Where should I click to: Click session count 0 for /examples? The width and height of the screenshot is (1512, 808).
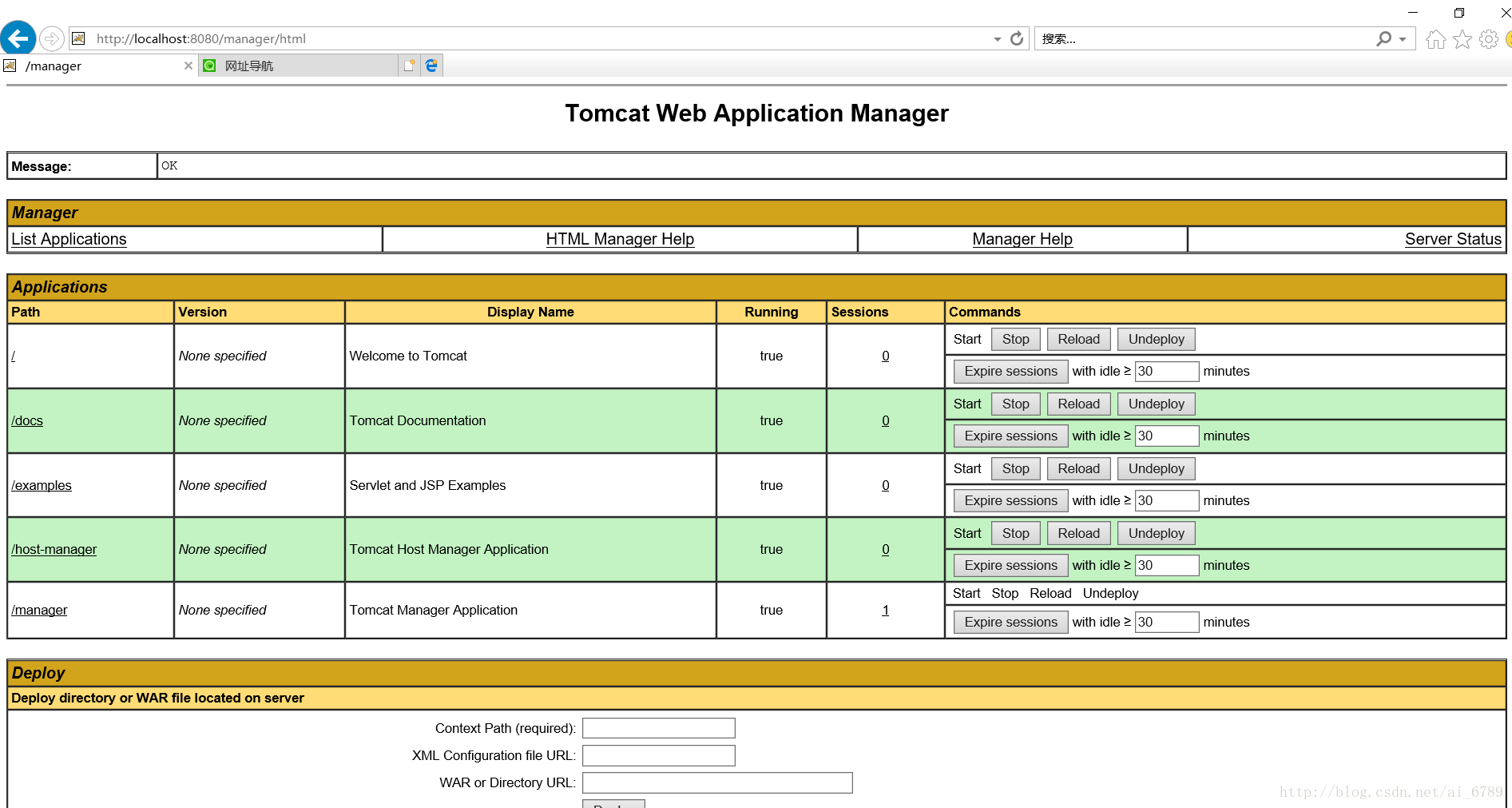pos(885,485)
